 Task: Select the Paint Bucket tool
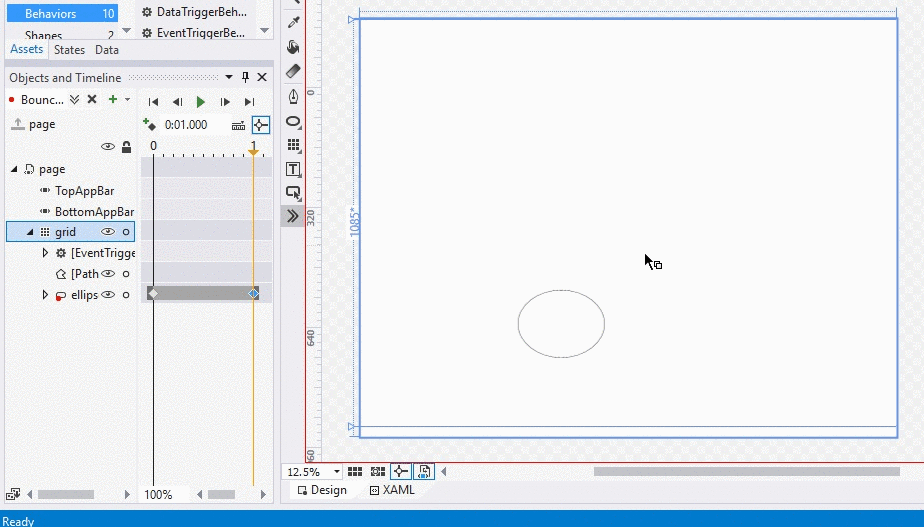point(293,47)
